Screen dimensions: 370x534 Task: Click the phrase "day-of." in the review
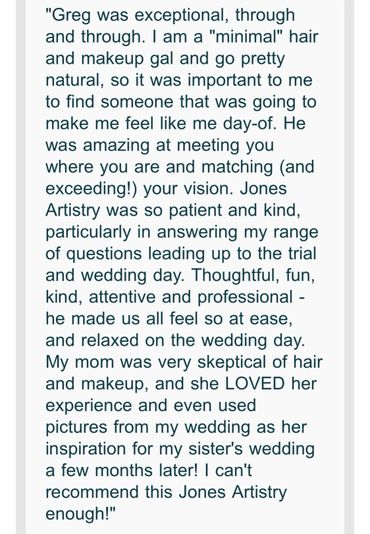coord(249,124)
